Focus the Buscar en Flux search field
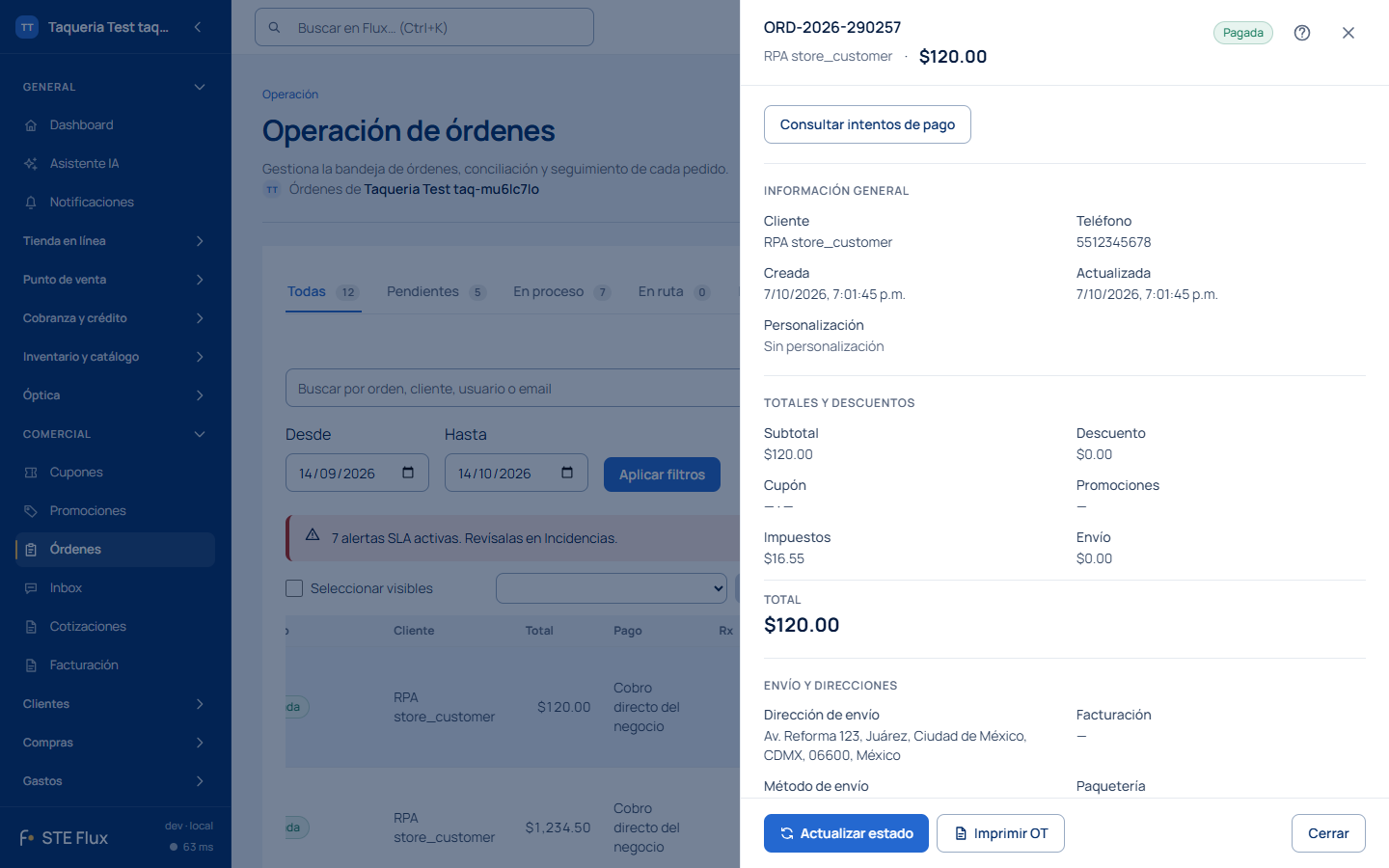 424,27
